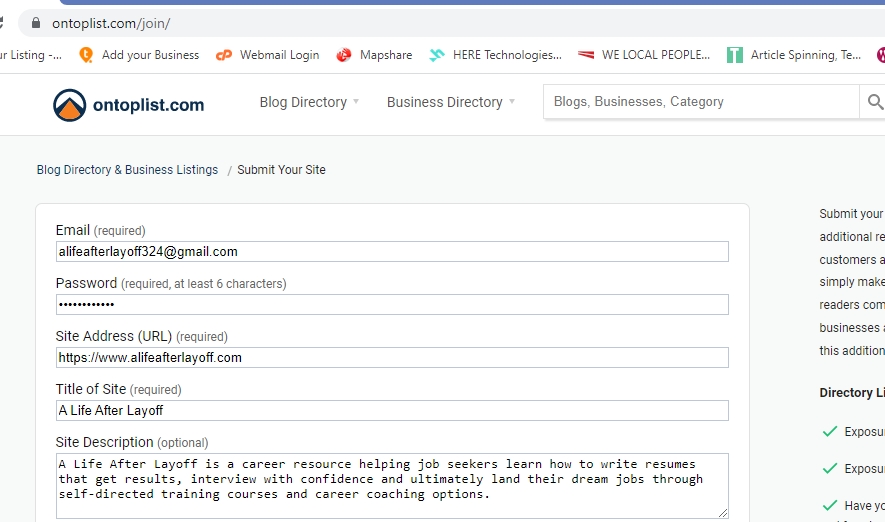Open the Add your Business bookmark icon
The height and width of the screenshot is (522, 885).
(x=86, y=55)
